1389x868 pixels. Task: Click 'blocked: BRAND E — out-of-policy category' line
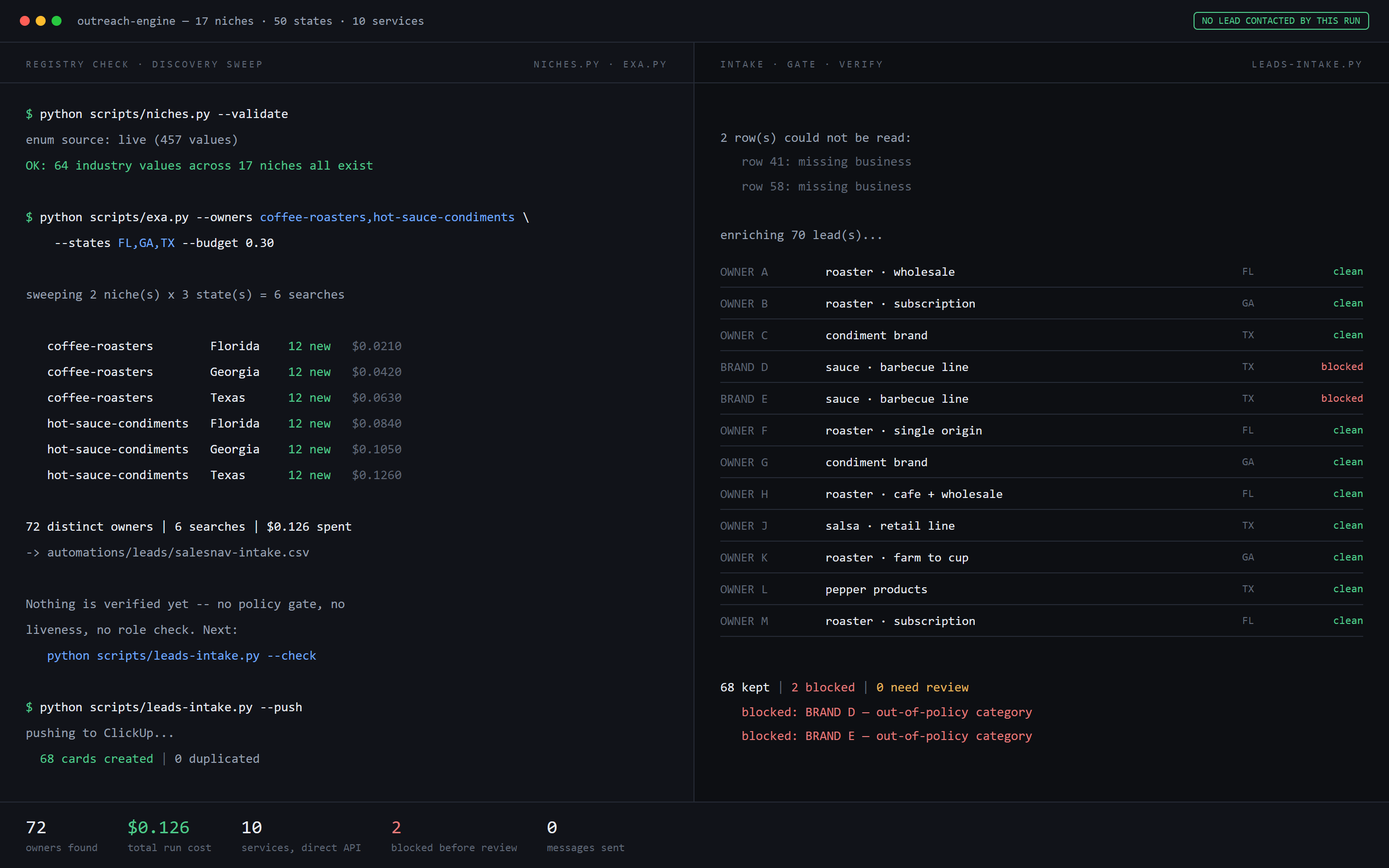click(x=886, y=736)
